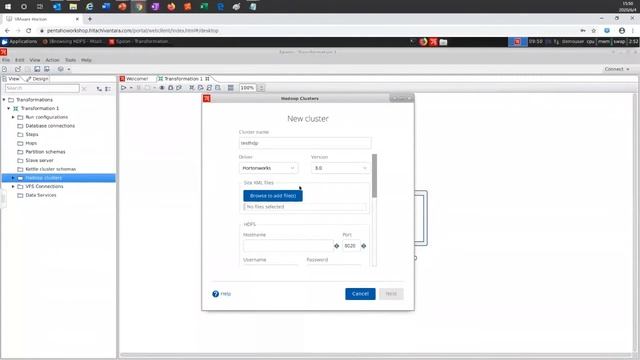Click the collapse all tree icon
Image resolution: width=640 pixels, height=360 pixels.
click(108, 89)
